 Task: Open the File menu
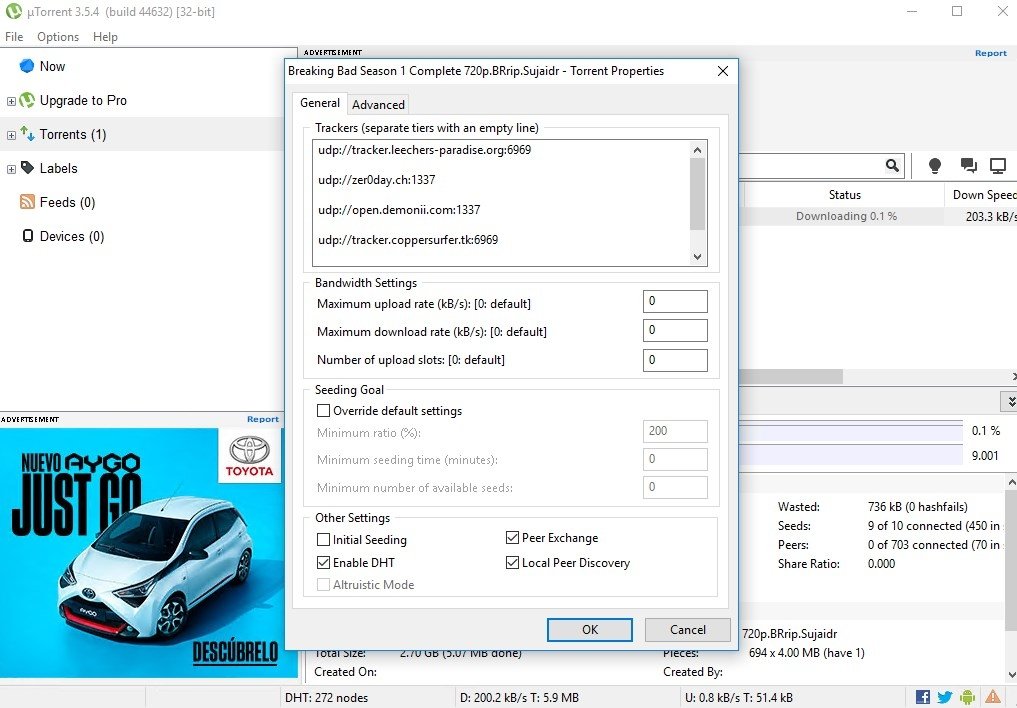[x=14, y=37]
